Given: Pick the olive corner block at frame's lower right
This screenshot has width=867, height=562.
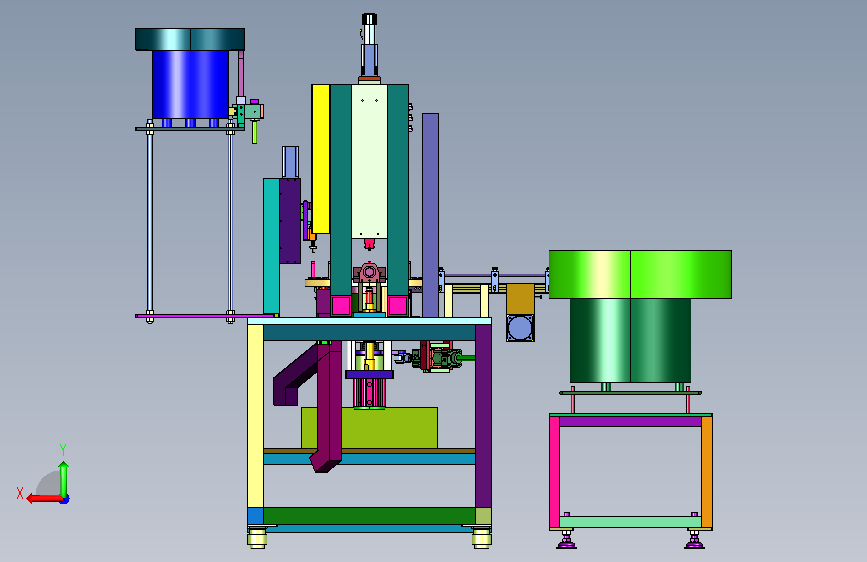Looking at the screenshot, I should click(x=483, y=516).
